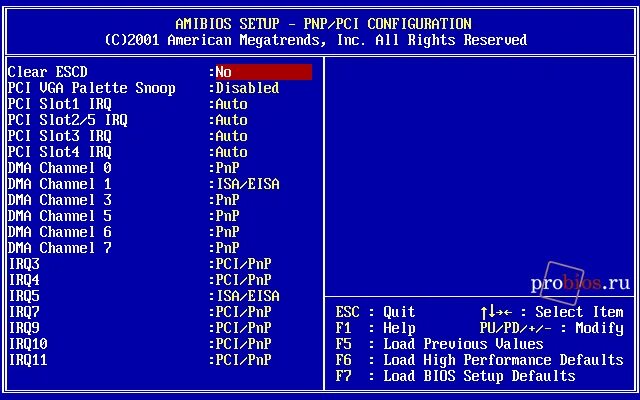Select the Clear ESCD setting label
This screenshot has height=400, width=640.
point(48,72)
